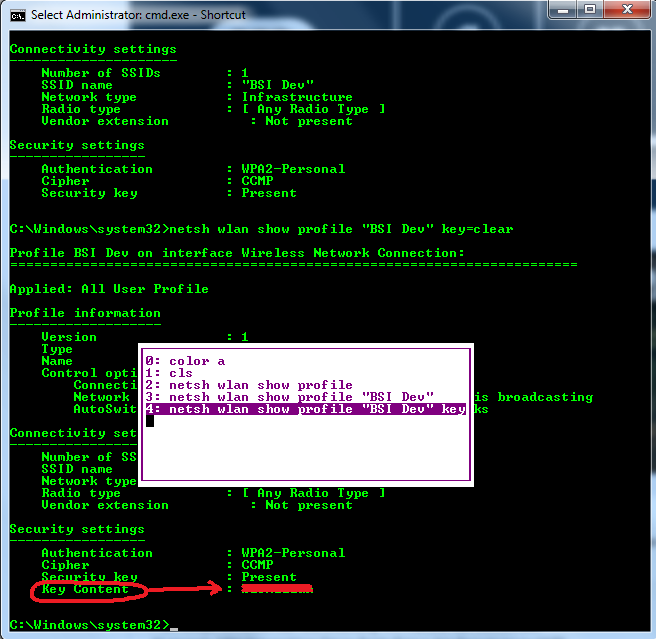Pick highlighted history entry 4 with key

click(305, 409)
